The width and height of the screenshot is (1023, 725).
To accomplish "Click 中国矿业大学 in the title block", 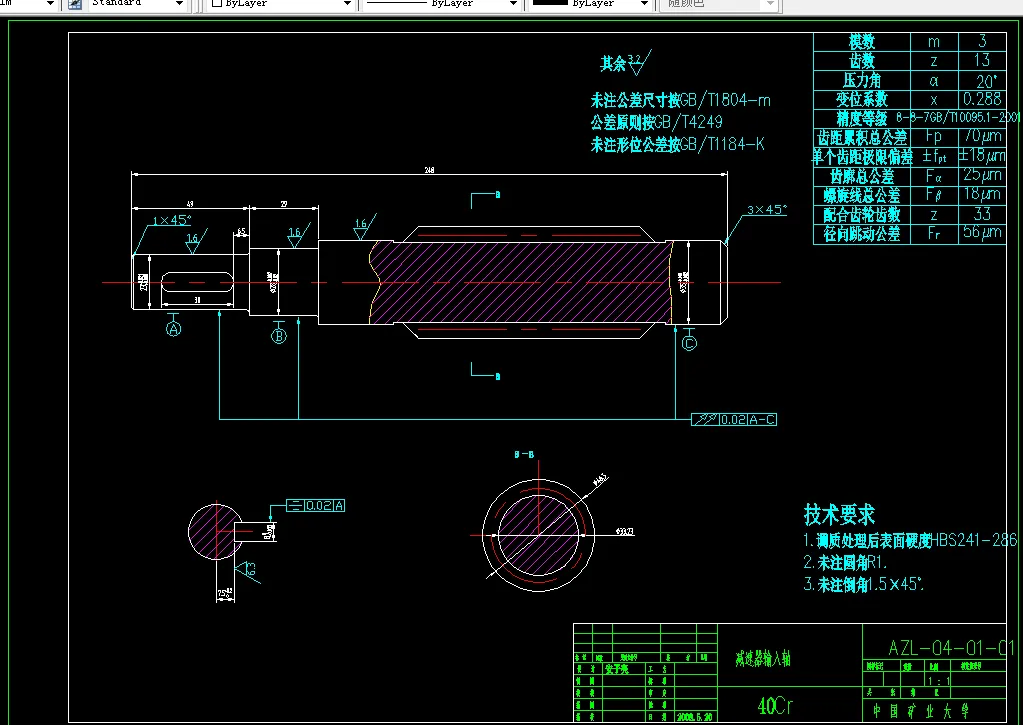I will point(921,711).
